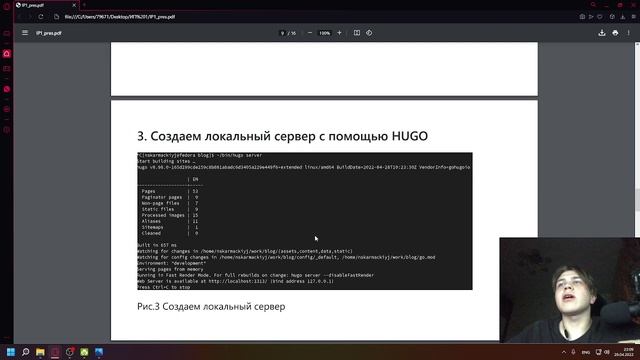Image resolution: width=640 pixels, height=360 pixels.
Task: Open a new tab with plus button
Action: pyautogui.click(x=84, y=5)
